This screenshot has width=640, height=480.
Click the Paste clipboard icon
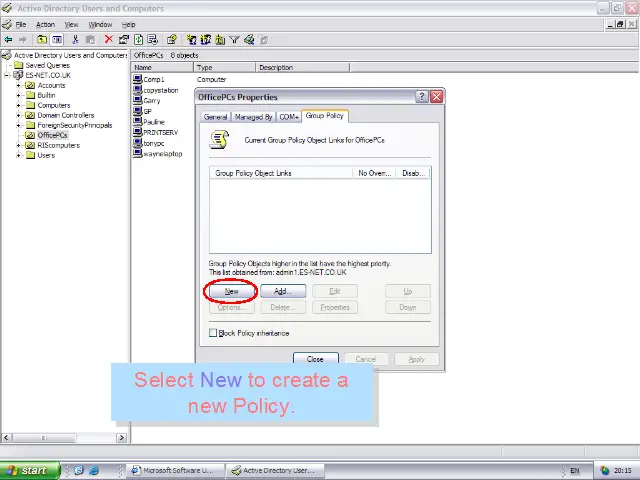[x=90, y=40]
